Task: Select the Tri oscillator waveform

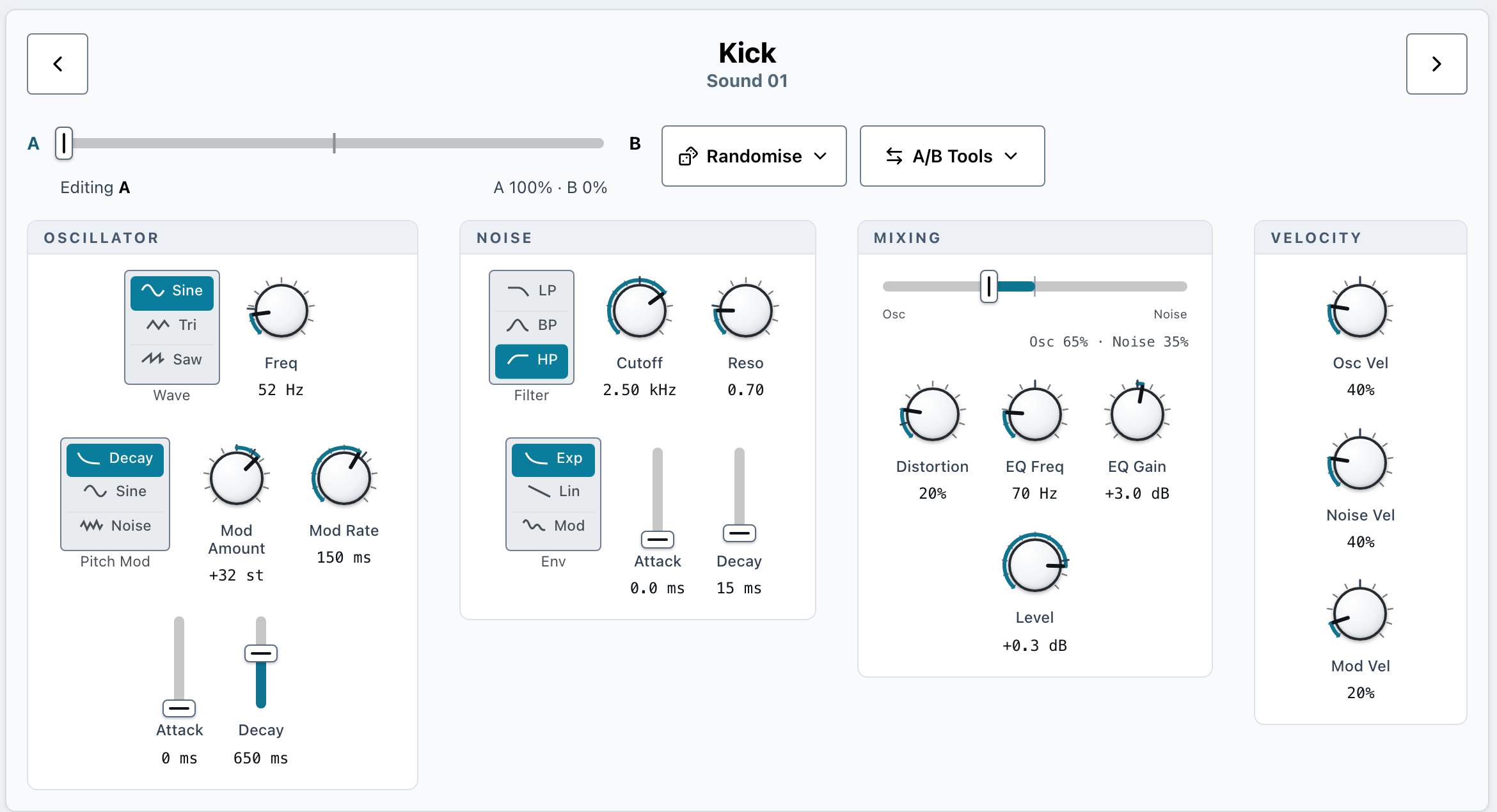Action: point(172,325)
